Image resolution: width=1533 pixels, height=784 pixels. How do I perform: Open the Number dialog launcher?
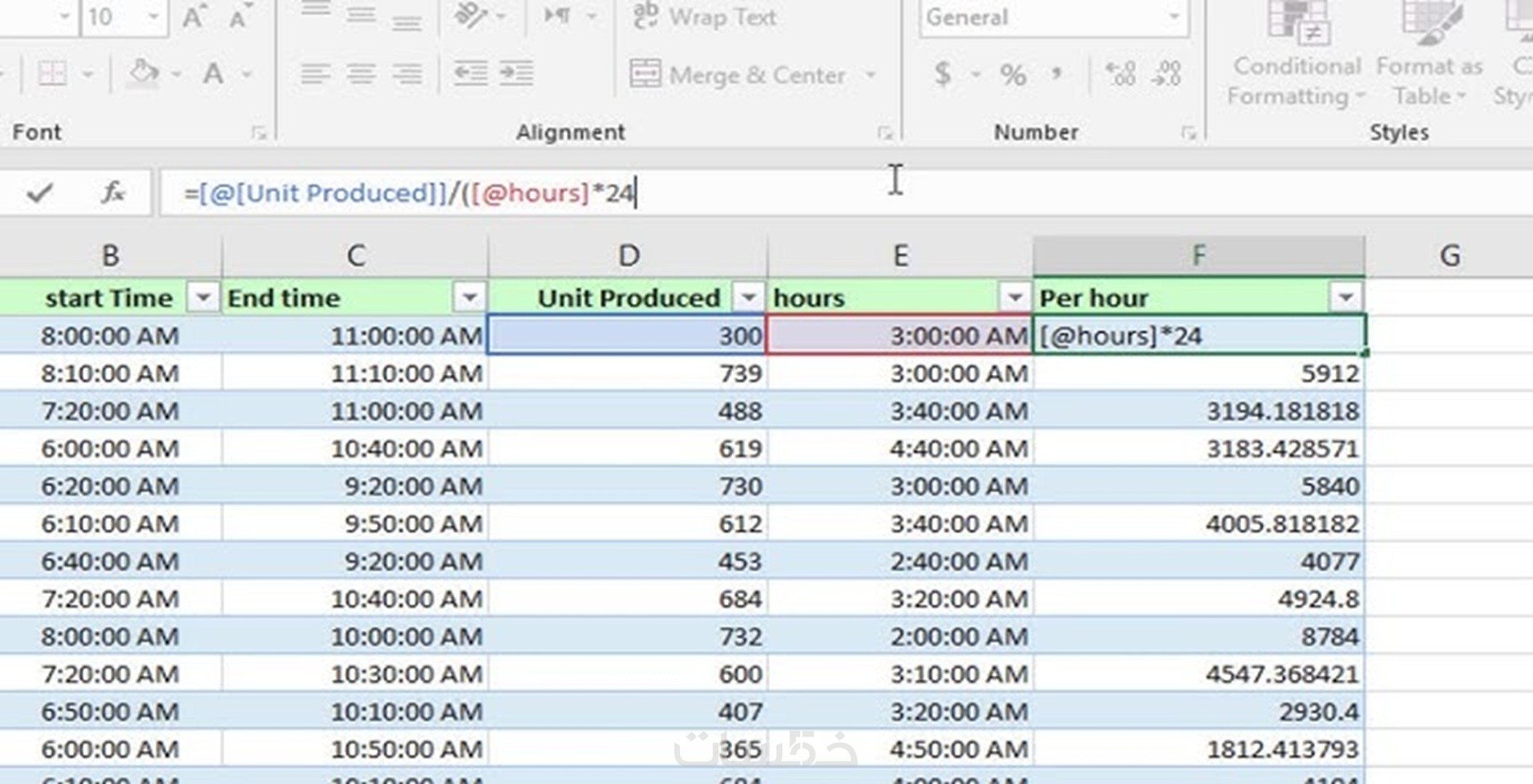tap(1188, 132)
